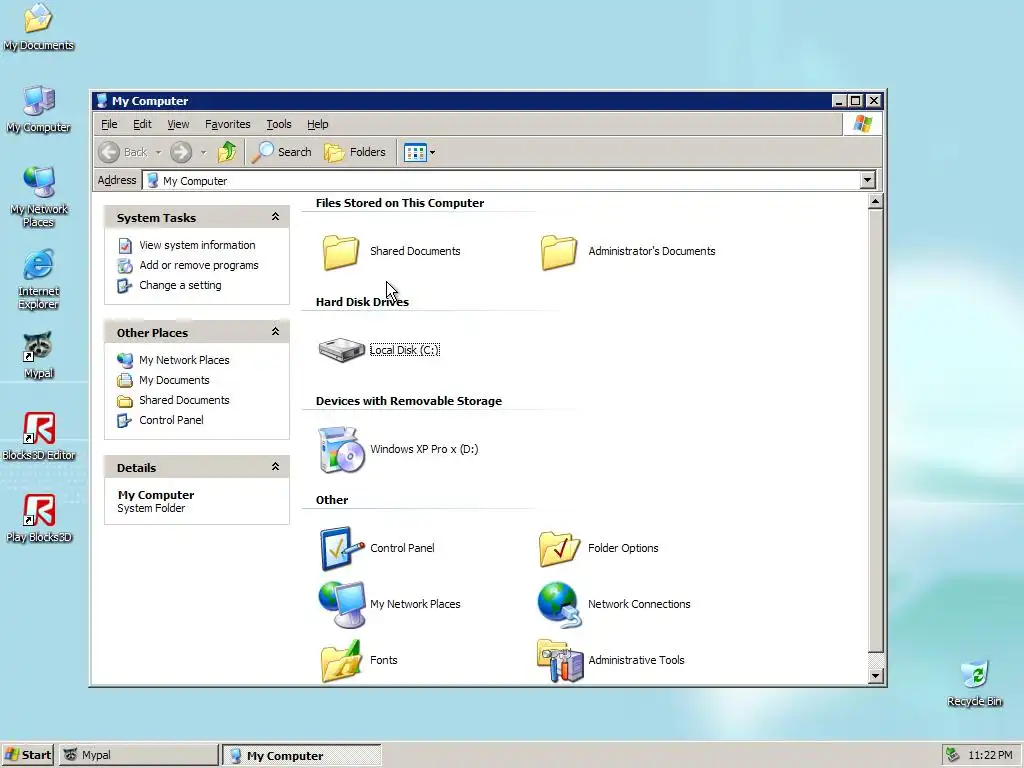Viewport: 1024px width, 768px height.
Task: Click the system tray network icon
Action: coord(953,755)
